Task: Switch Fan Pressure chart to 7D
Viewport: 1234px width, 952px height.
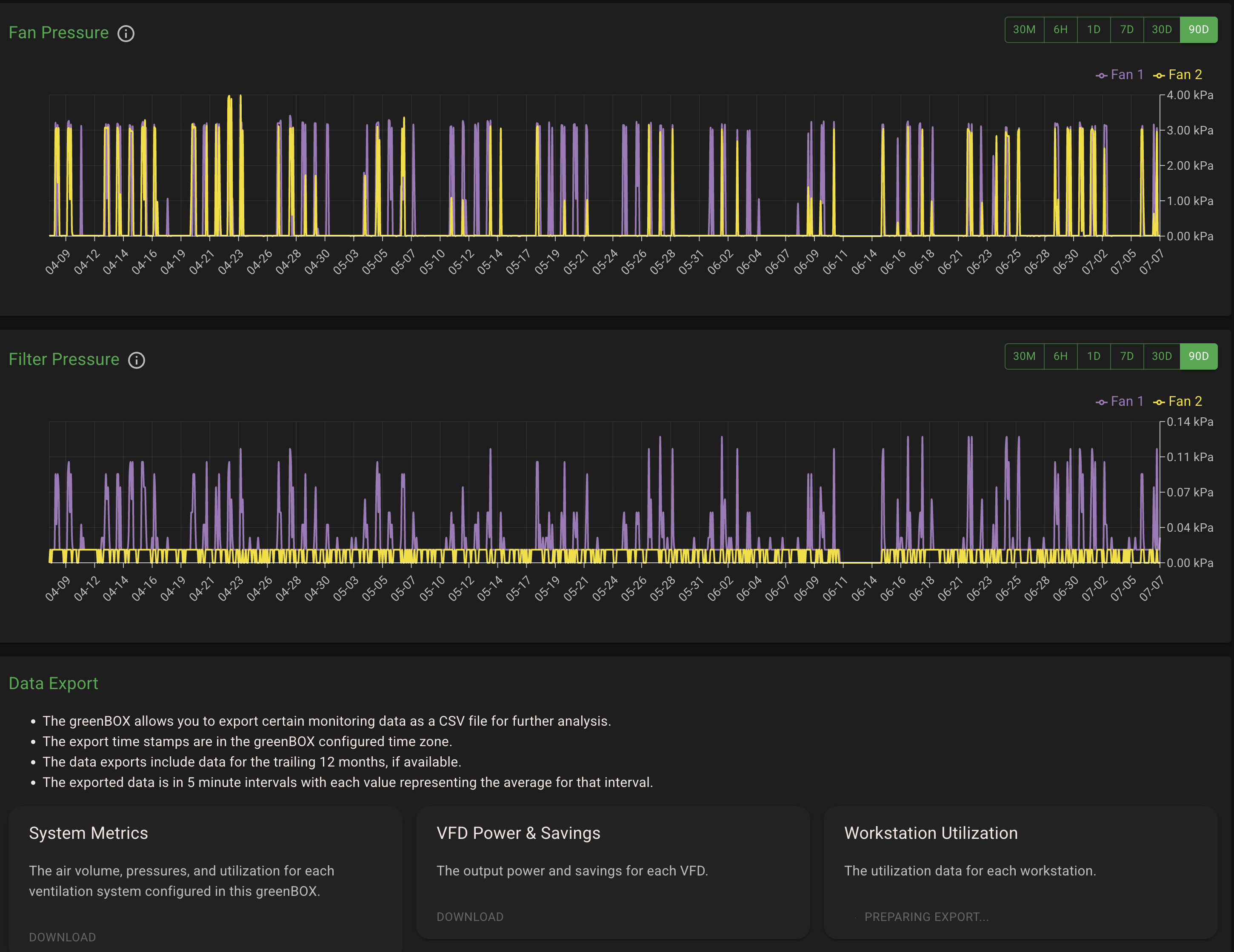Action: (x=1127, y=29)
